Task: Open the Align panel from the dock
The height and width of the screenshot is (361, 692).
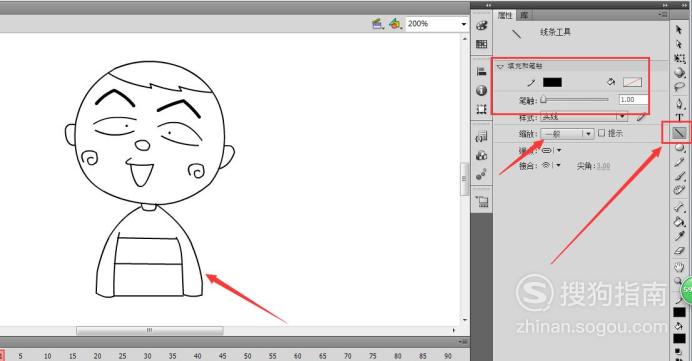Action: (x=481, y=71)
